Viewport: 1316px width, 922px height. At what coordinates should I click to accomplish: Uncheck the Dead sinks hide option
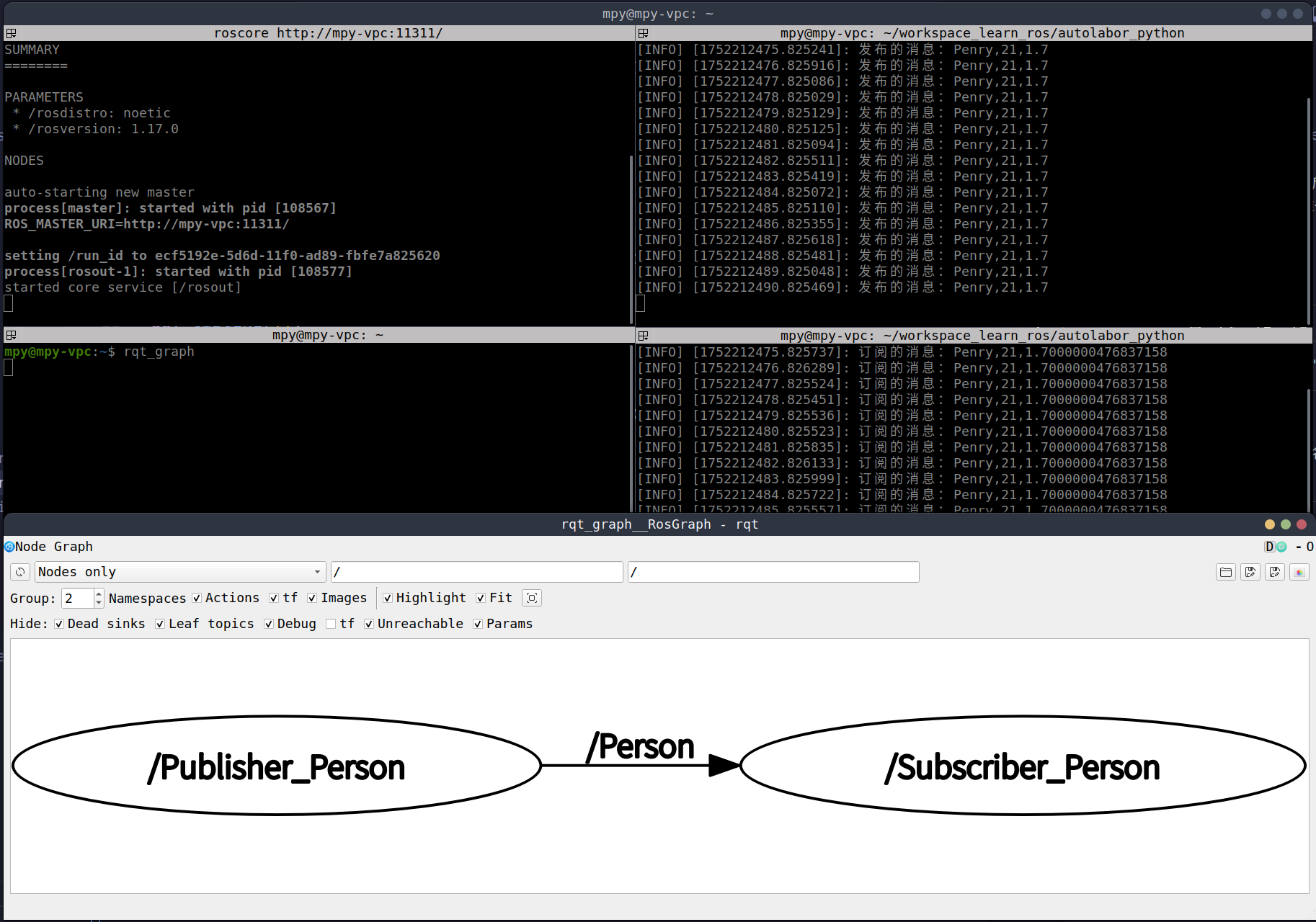pos(59,624)
